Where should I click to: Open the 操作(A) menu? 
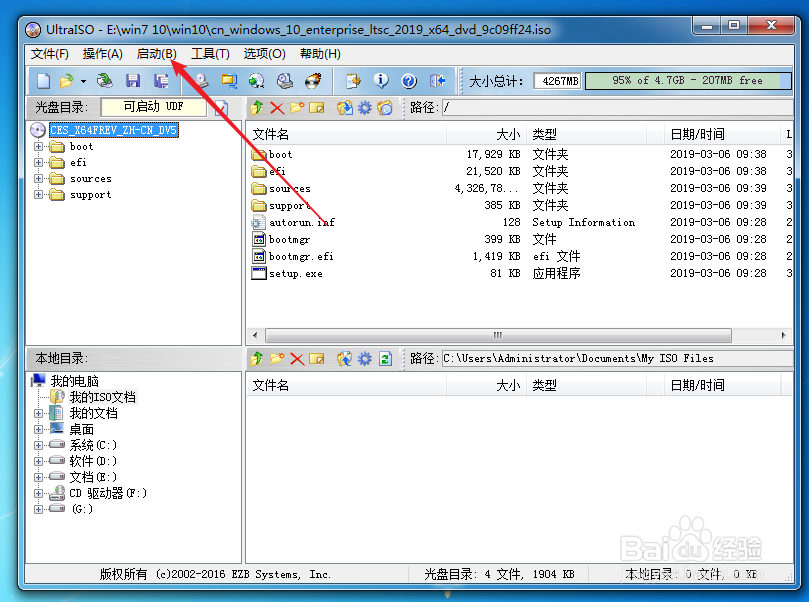[103, 54]
